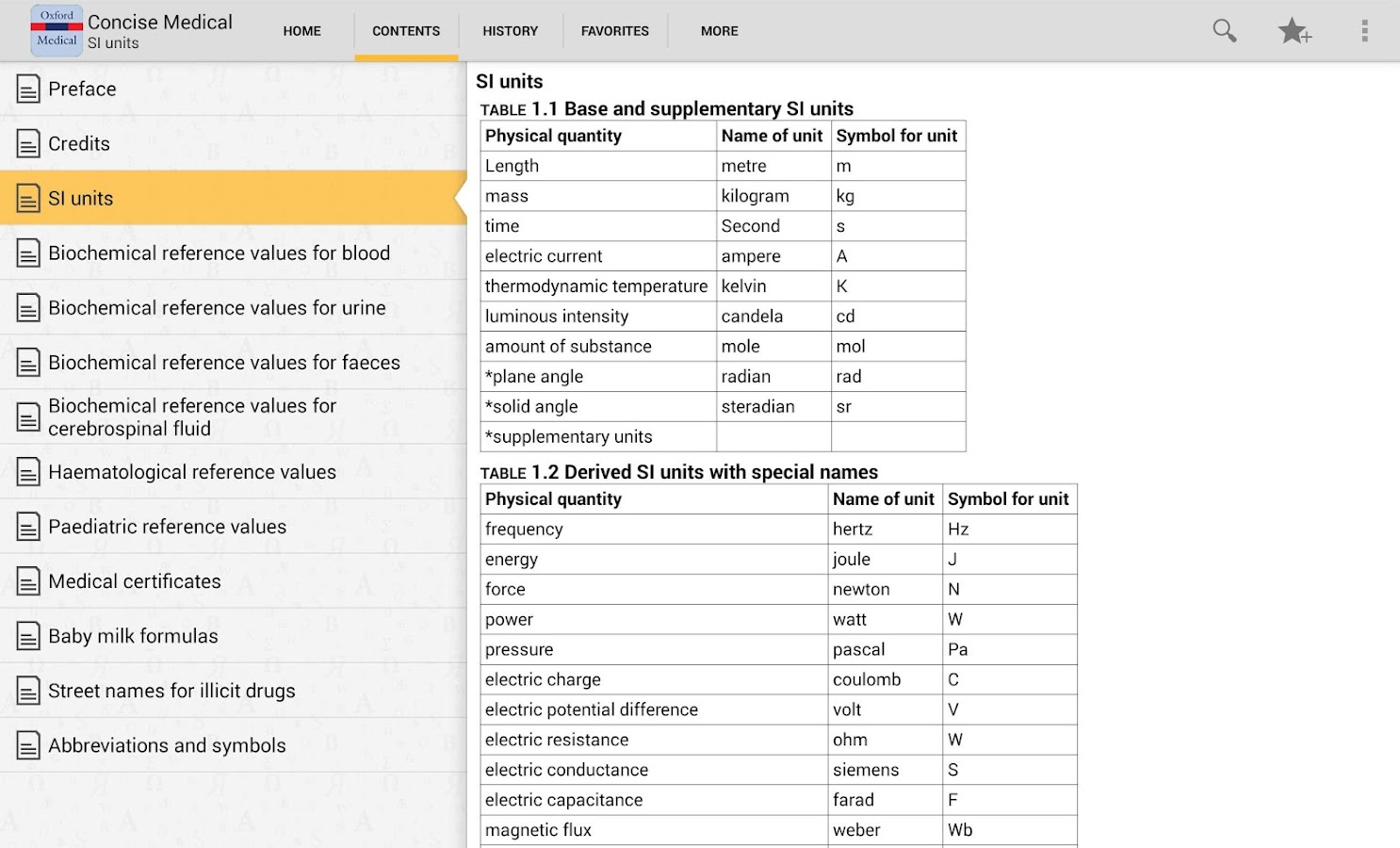Select Haematological reference values entry
Image resolution: width=1400 pixels, height=848 pixels.
[192, 472]
